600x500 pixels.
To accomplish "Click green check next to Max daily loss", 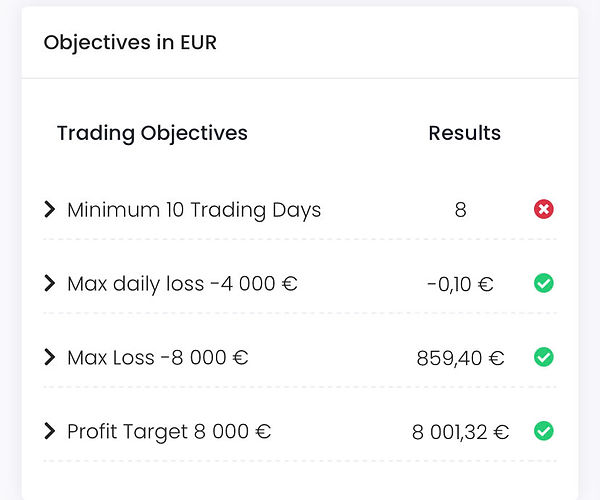I will (x=543, y=283).
